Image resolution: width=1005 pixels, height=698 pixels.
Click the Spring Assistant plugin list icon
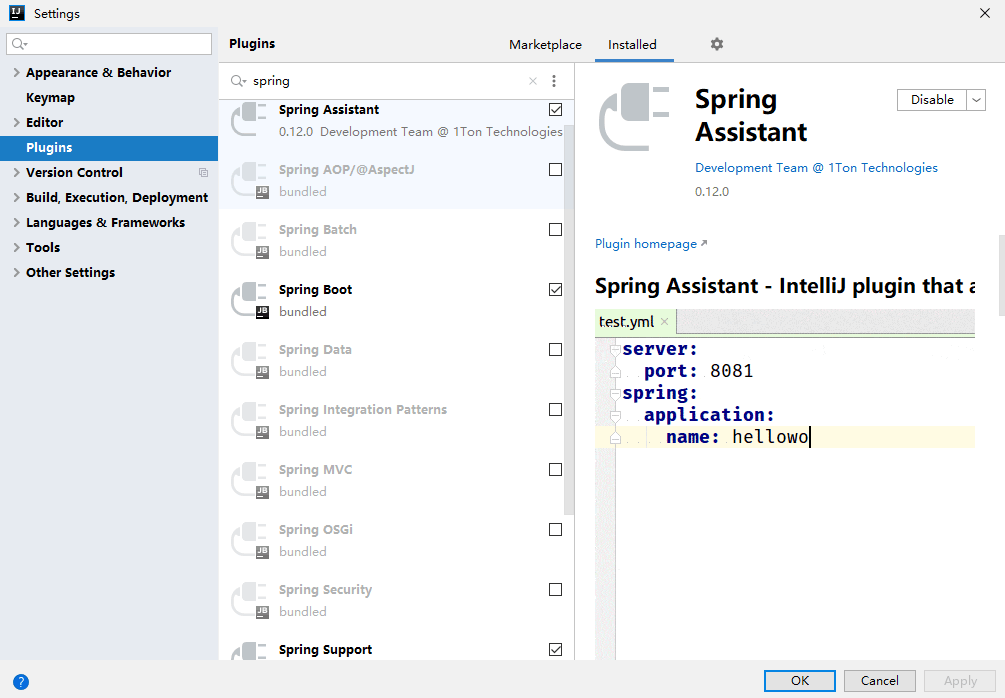249,120
